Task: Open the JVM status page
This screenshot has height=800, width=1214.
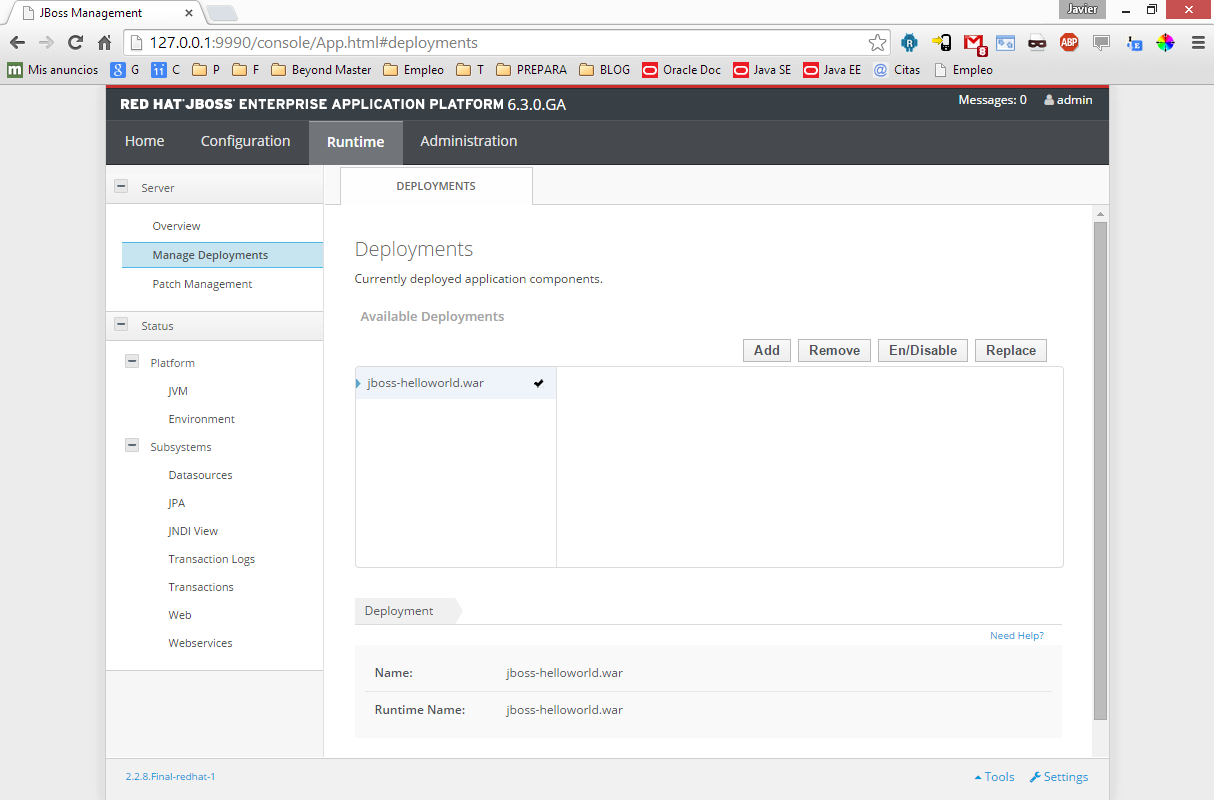Action: coord(178,391)
